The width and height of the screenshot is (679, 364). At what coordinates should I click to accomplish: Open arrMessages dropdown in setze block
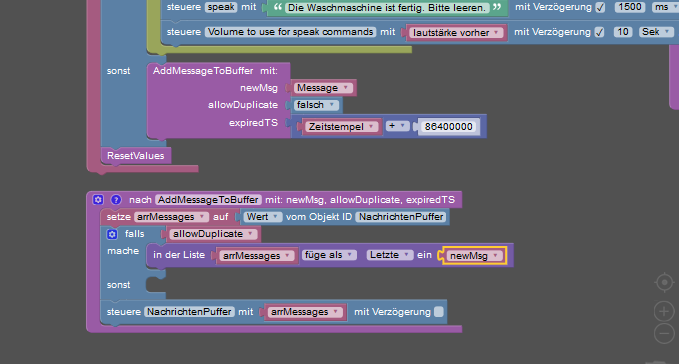pos(171,217)
